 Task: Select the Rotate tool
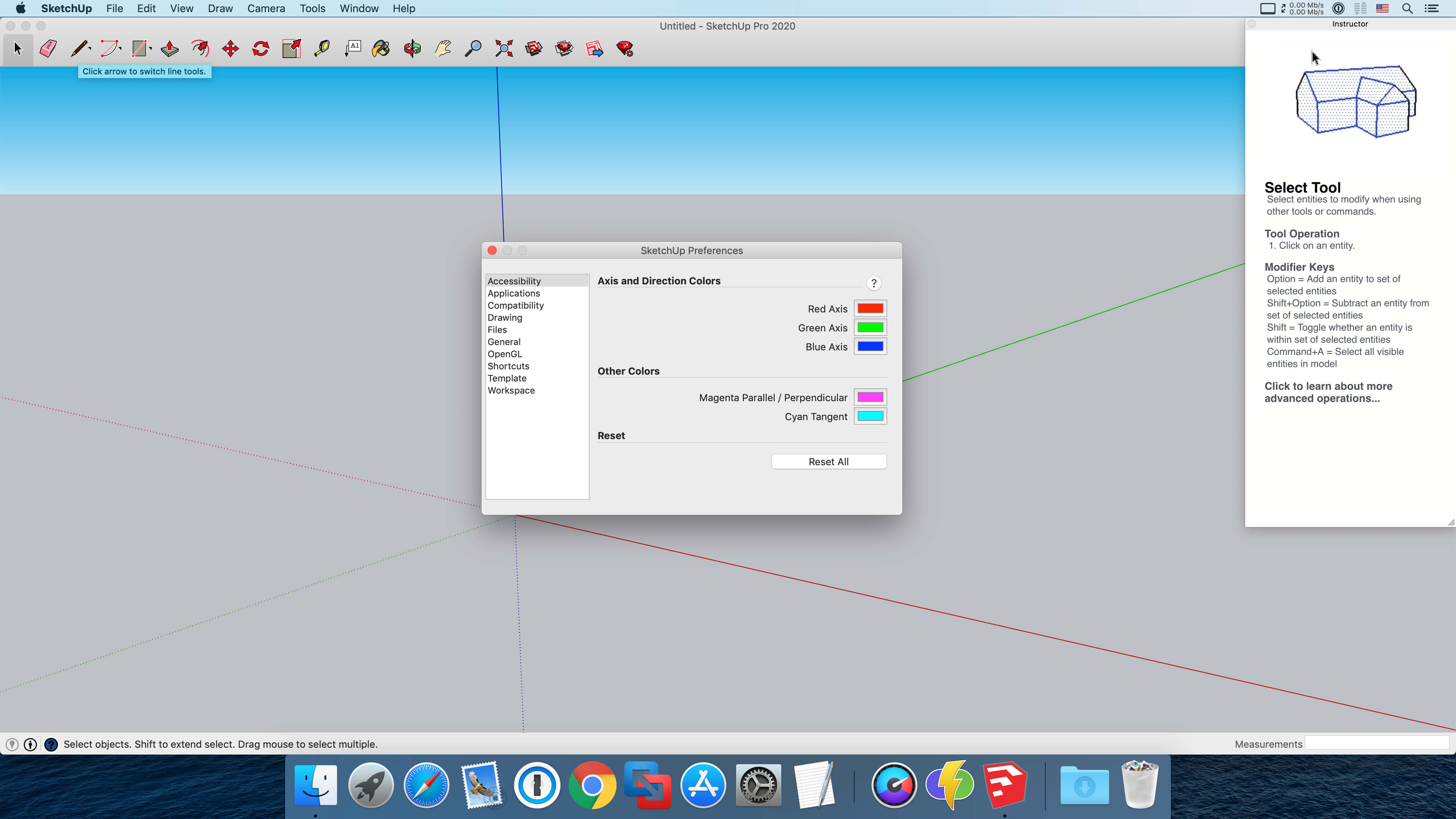click(260, 49)
